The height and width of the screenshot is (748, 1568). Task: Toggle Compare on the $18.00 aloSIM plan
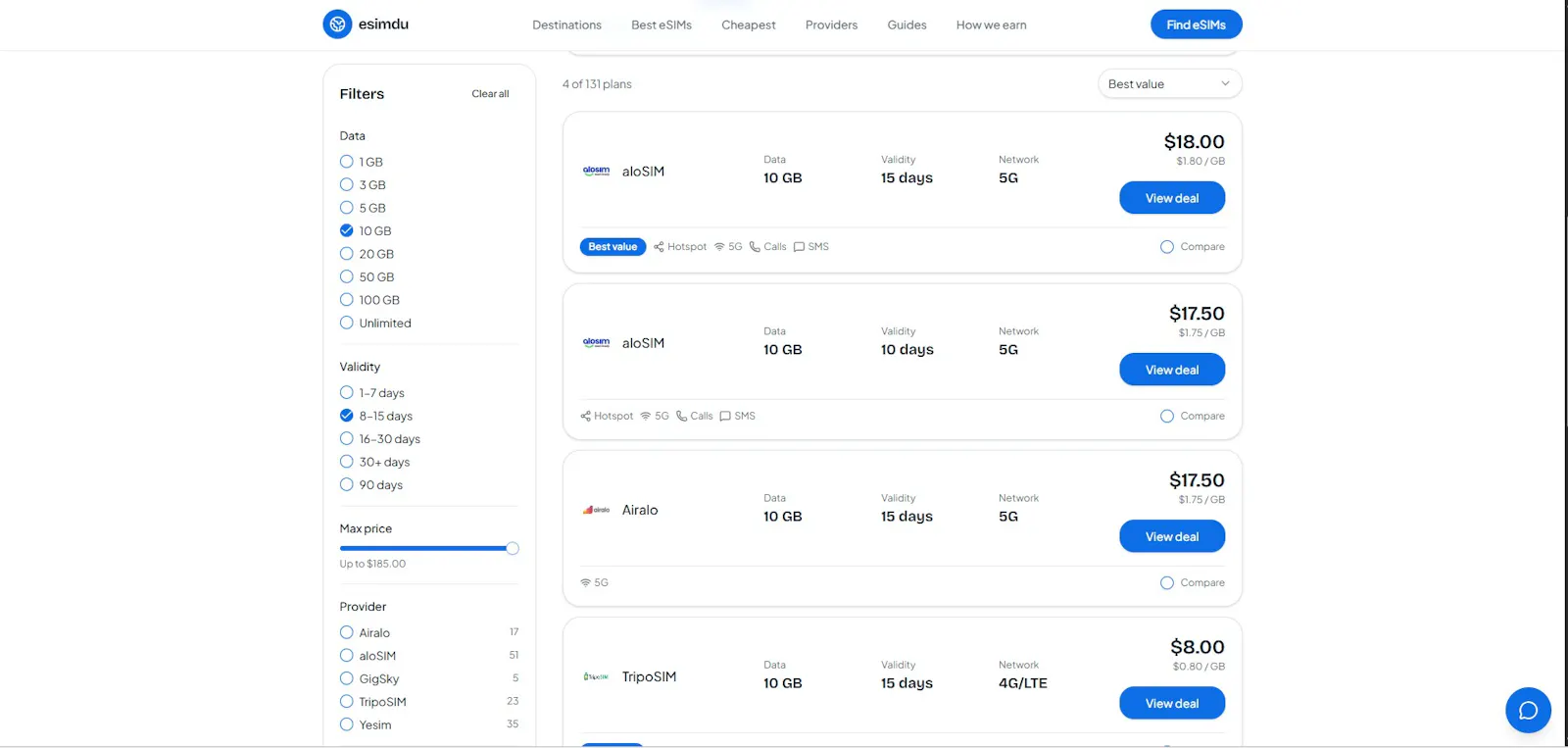1166,247
